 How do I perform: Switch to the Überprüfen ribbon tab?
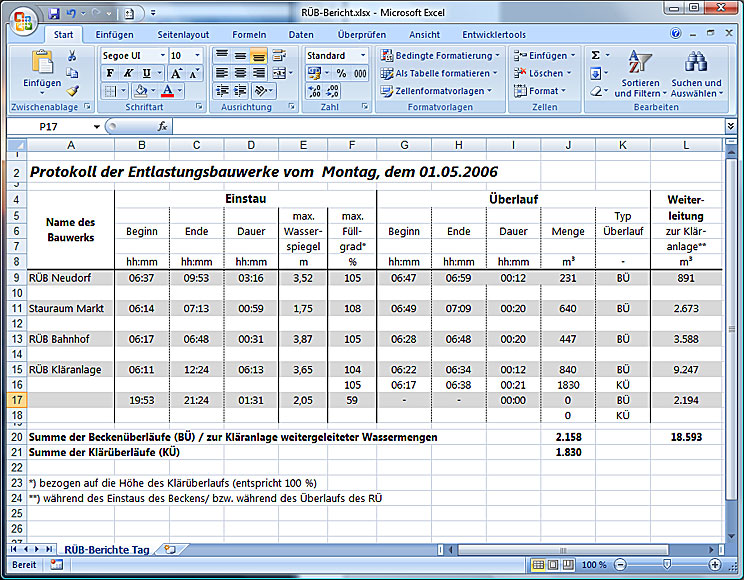click(362, 35)
